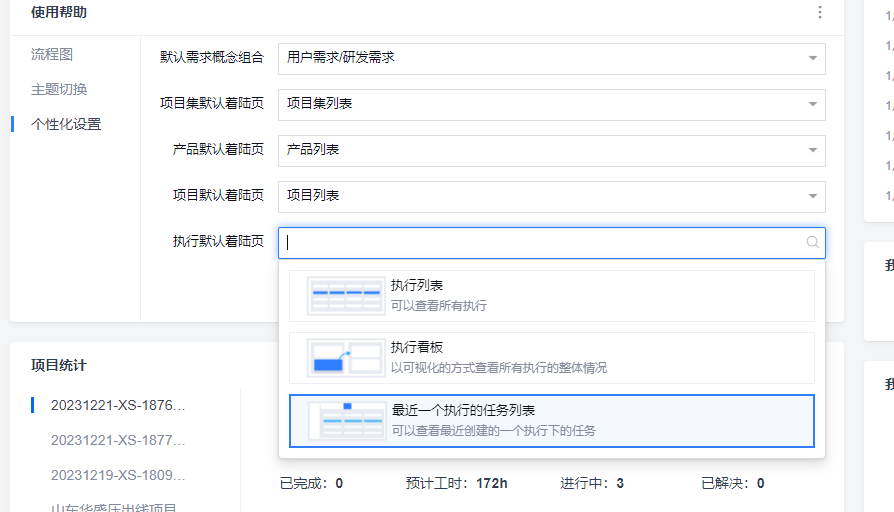Screen dimensions: 894x512
Task: Open the 主题切换 tab
Action: click(x=59, y=89)
